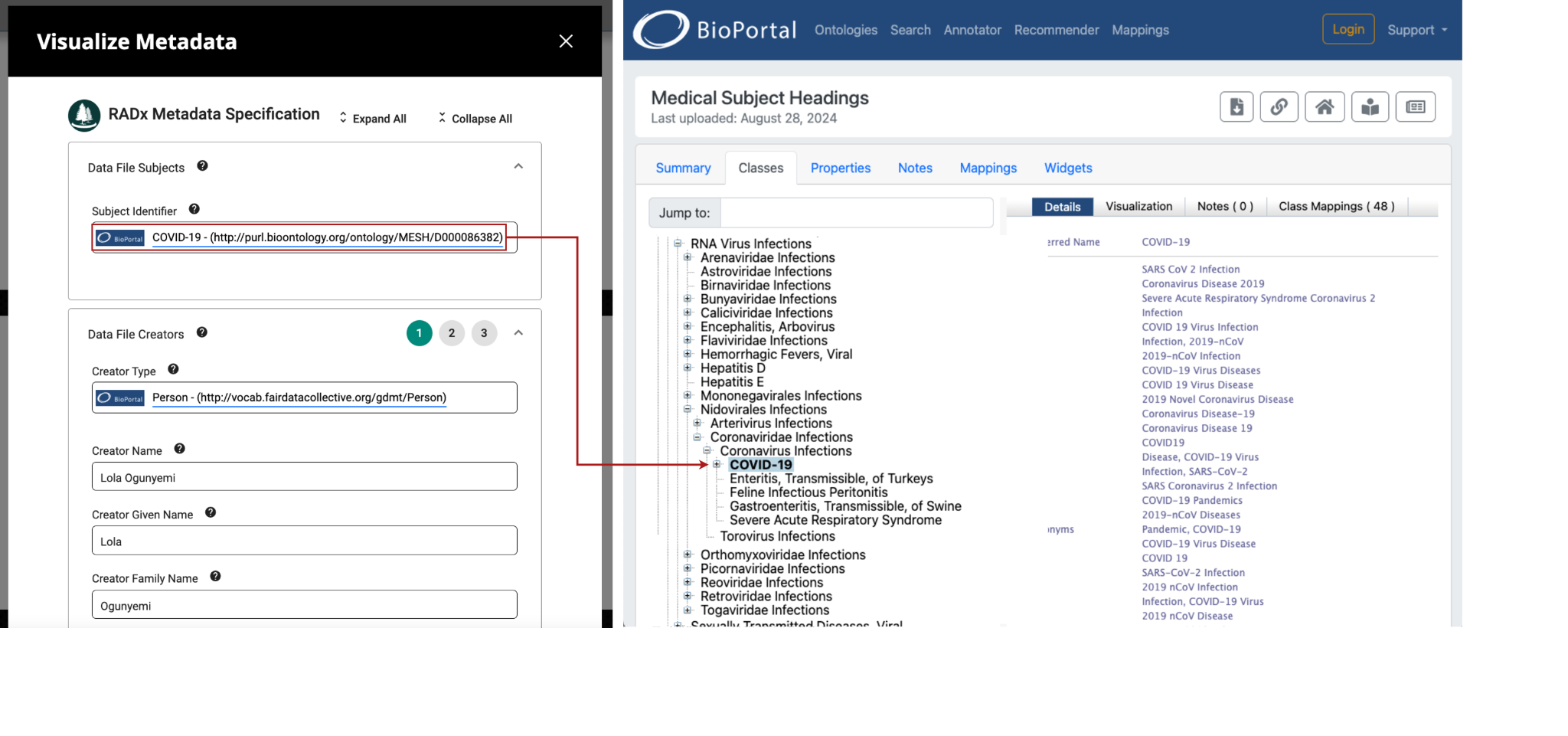Click the RADx Metadata Specification tree logo
The image size is (1568, 736).
click(84, 116)
